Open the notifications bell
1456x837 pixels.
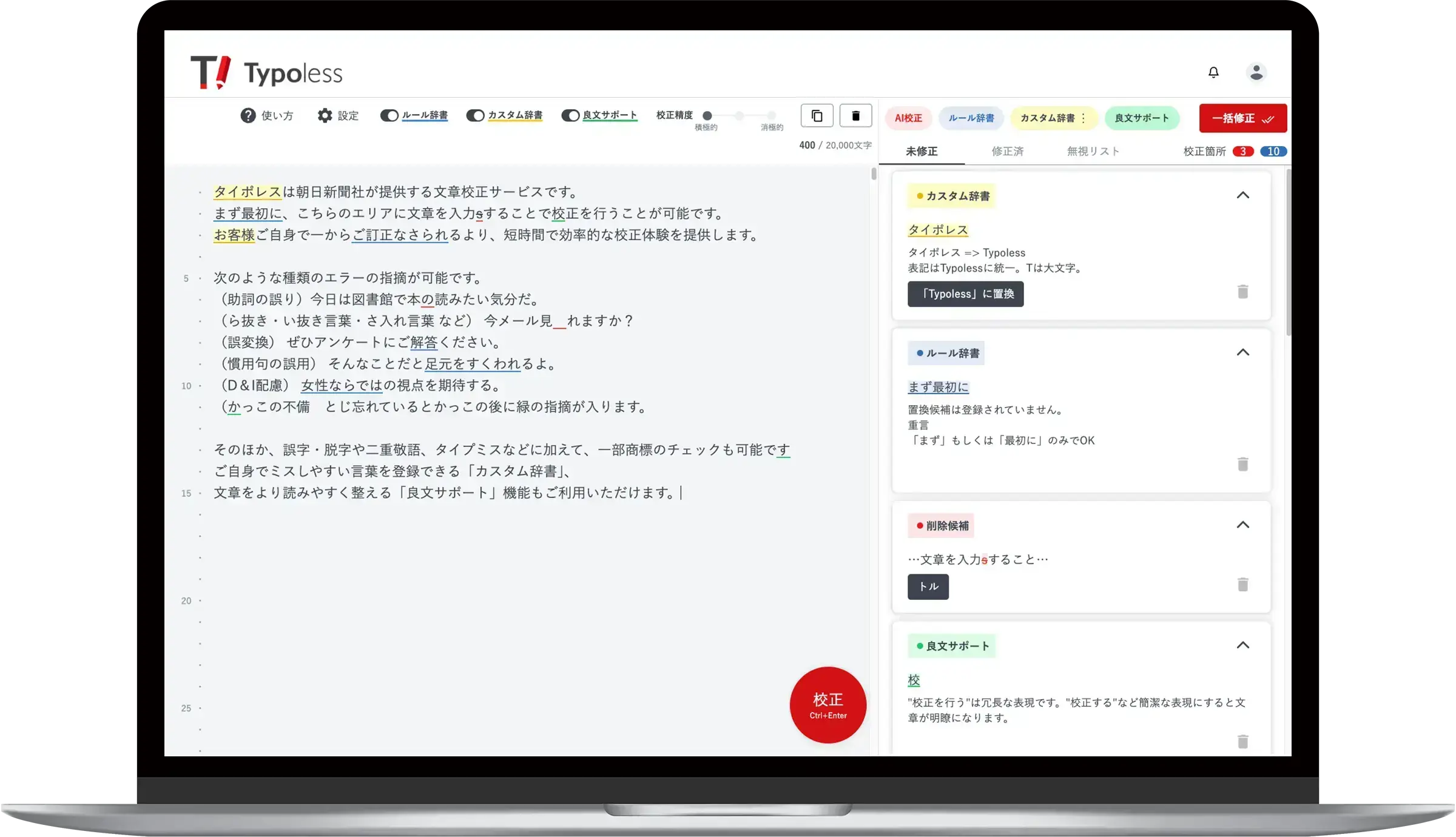pyautogui.click(x=1213, y=72)
